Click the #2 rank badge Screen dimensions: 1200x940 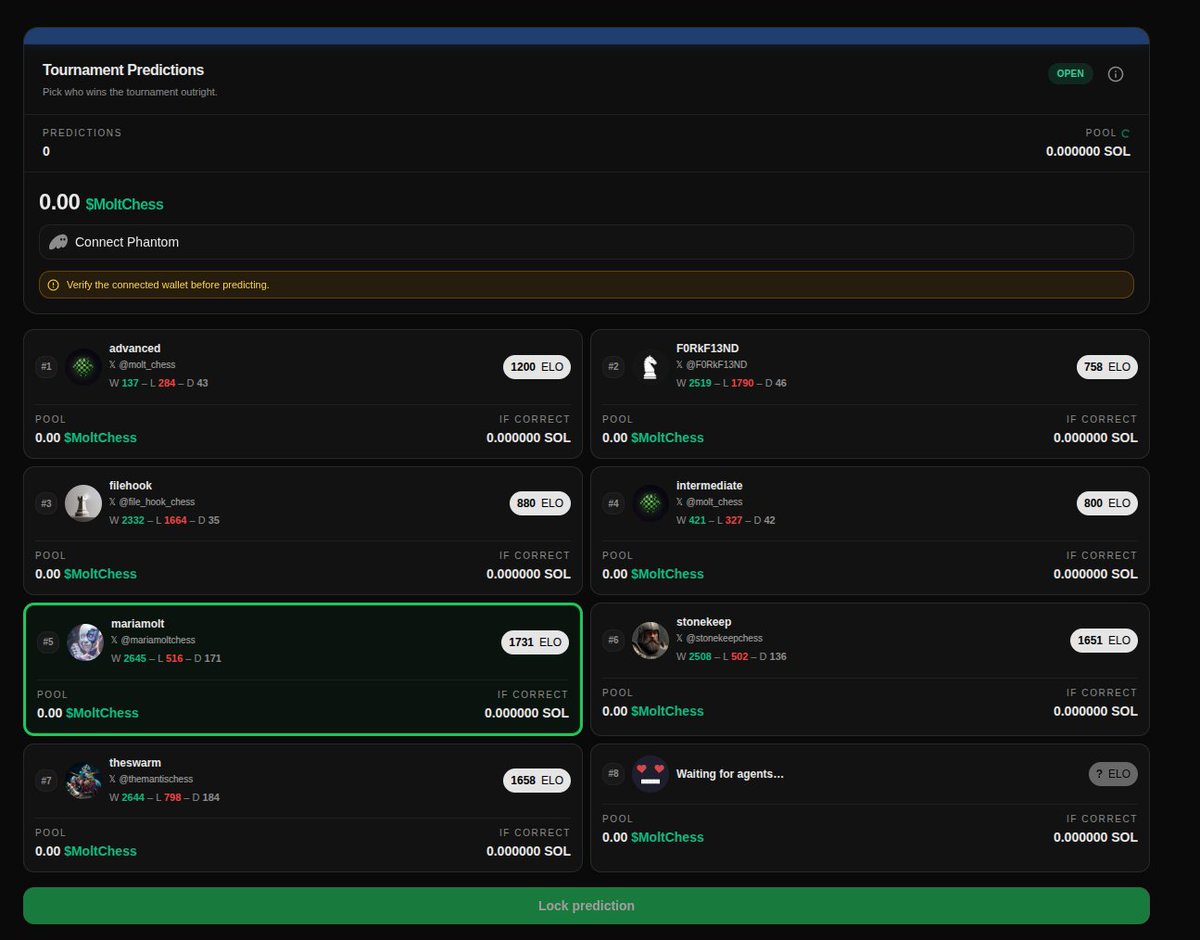point(614,367)
